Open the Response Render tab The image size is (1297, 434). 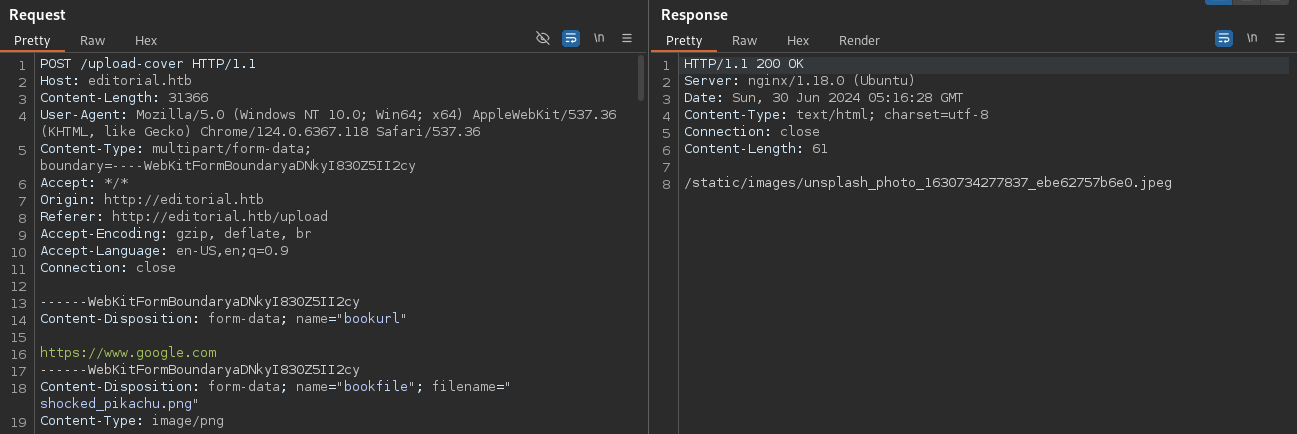[859, 40]
